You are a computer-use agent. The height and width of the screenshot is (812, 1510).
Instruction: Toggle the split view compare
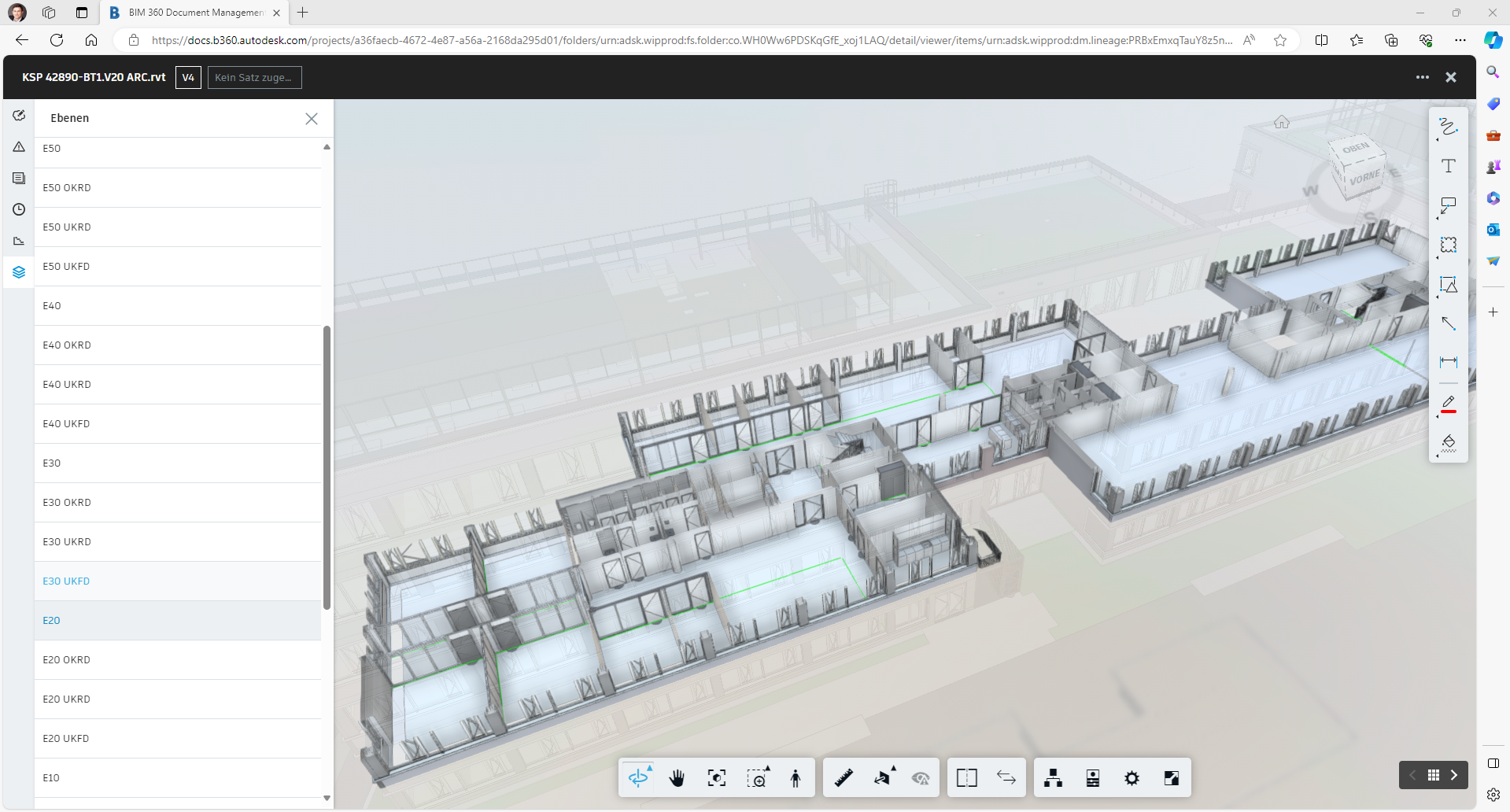click(966, 778)
